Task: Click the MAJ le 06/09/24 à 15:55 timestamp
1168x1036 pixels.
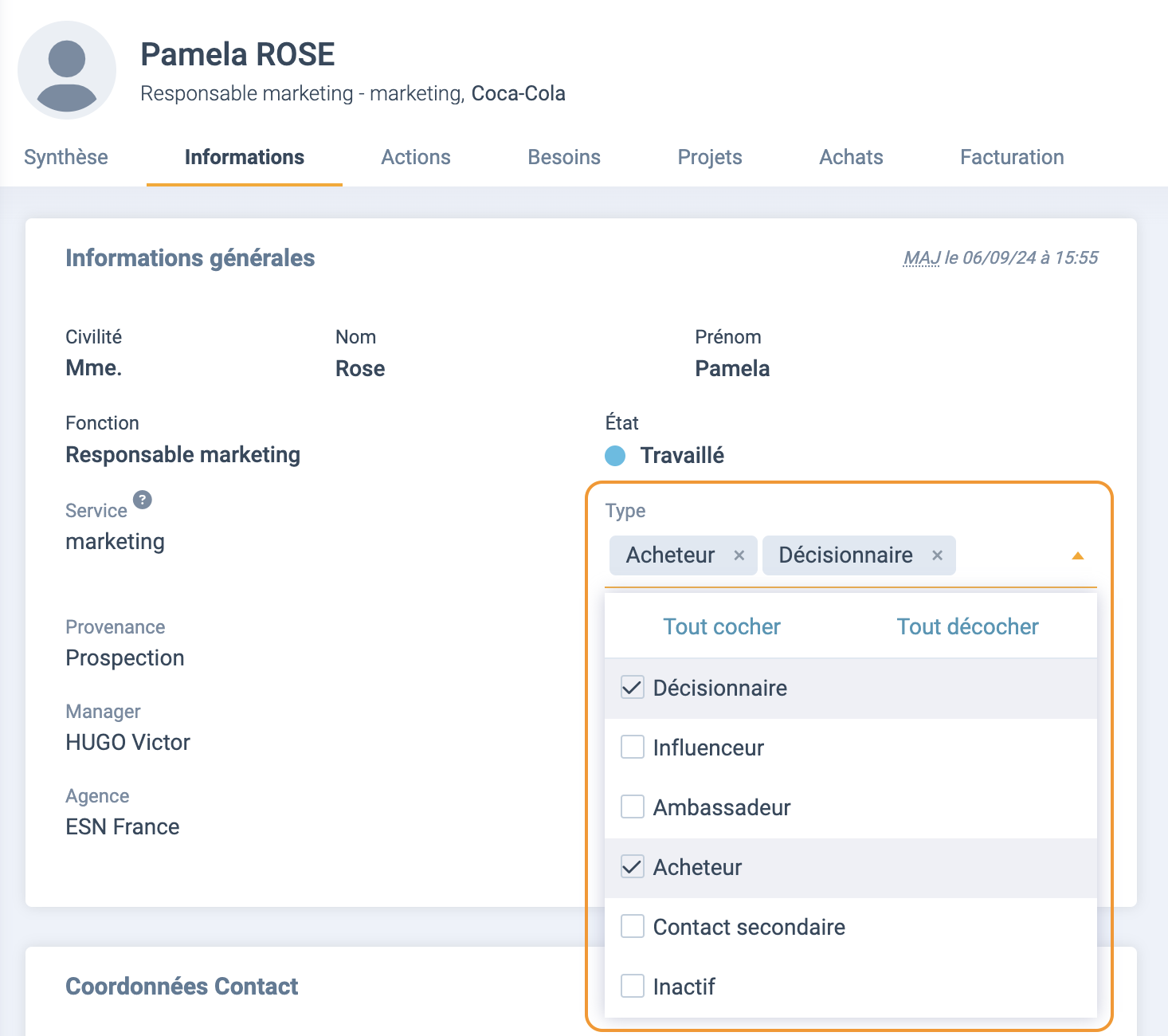Action: coord(1001,257)
